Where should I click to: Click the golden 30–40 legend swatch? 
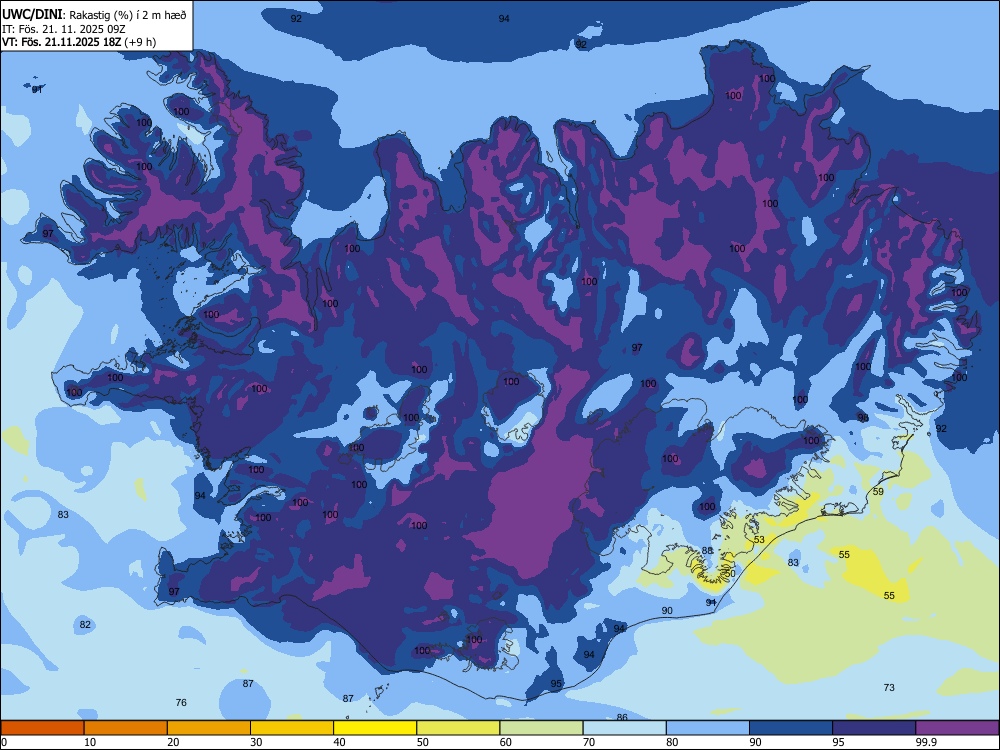click(x=292, y=728)
